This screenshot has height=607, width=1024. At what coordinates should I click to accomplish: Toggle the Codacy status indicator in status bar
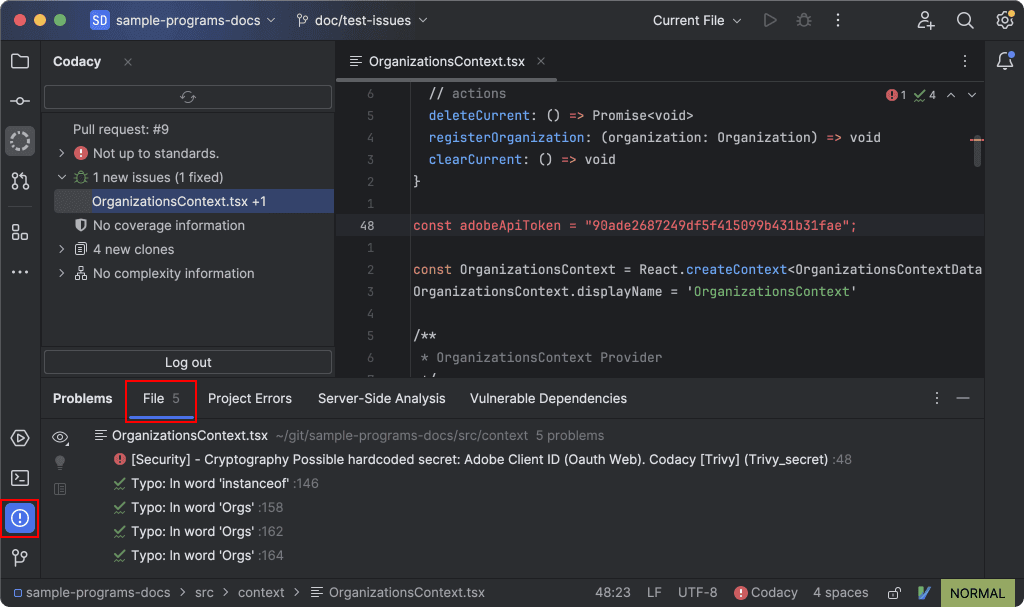765,592
